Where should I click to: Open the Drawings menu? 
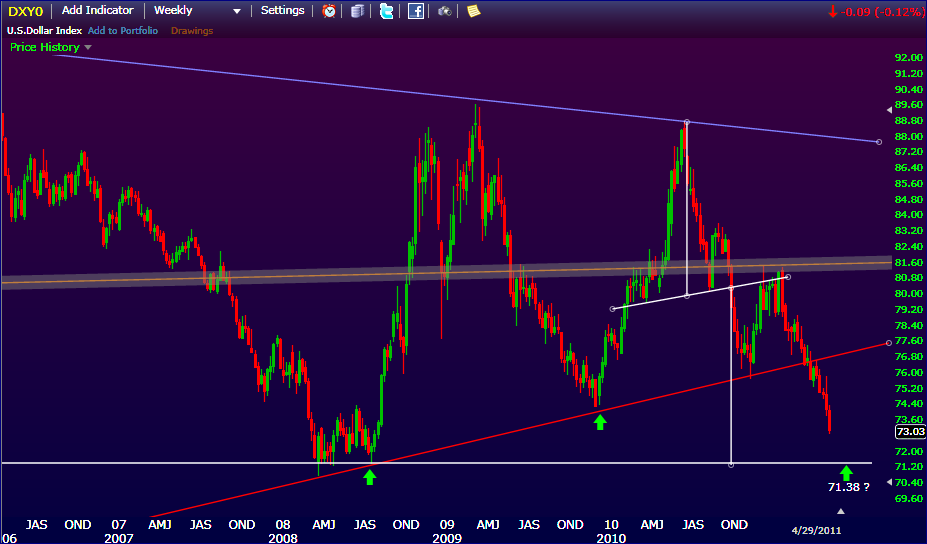point(192,31)
